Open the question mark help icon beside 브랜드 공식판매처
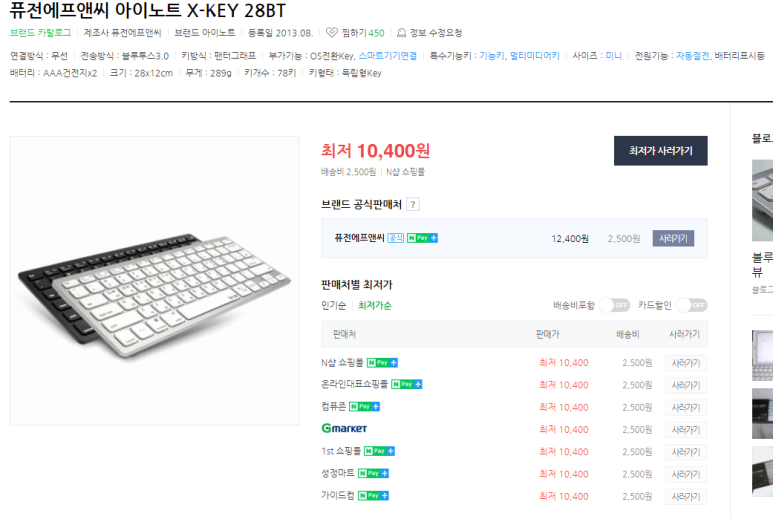 [x=413, y=205]
